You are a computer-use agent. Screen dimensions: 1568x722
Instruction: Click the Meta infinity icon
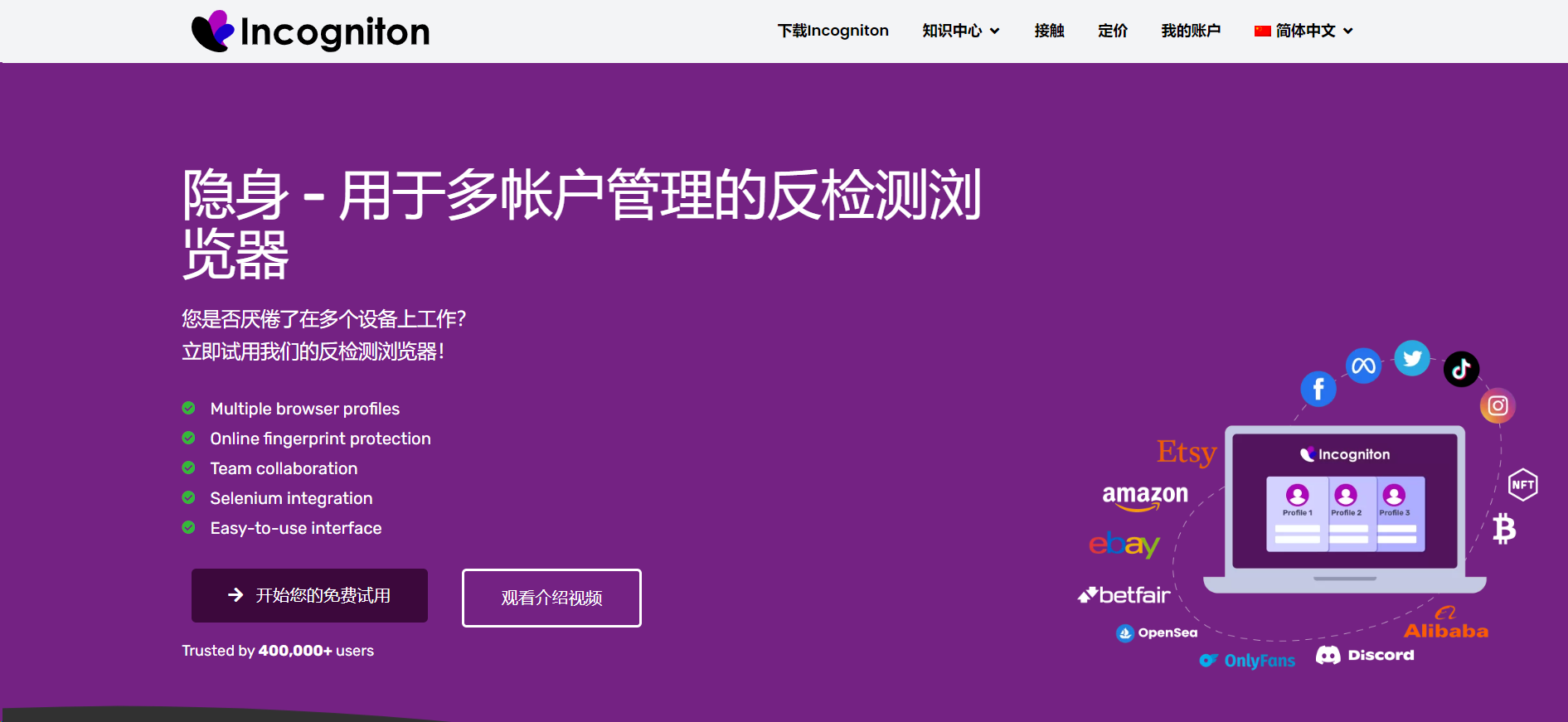[1363, 366]
